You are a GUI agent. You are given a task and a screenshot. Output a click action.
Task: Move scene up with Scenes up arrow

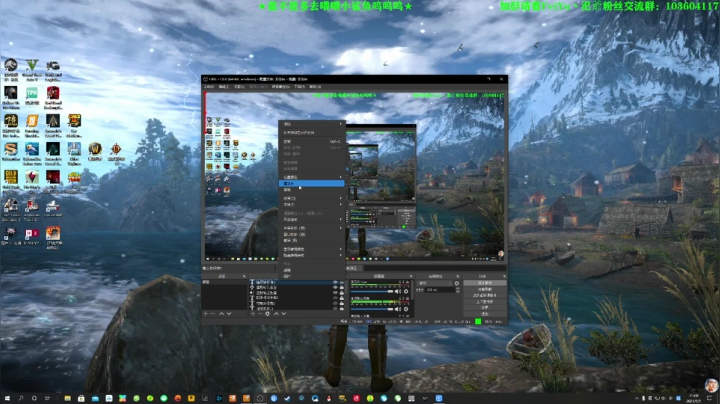[221, 314]
